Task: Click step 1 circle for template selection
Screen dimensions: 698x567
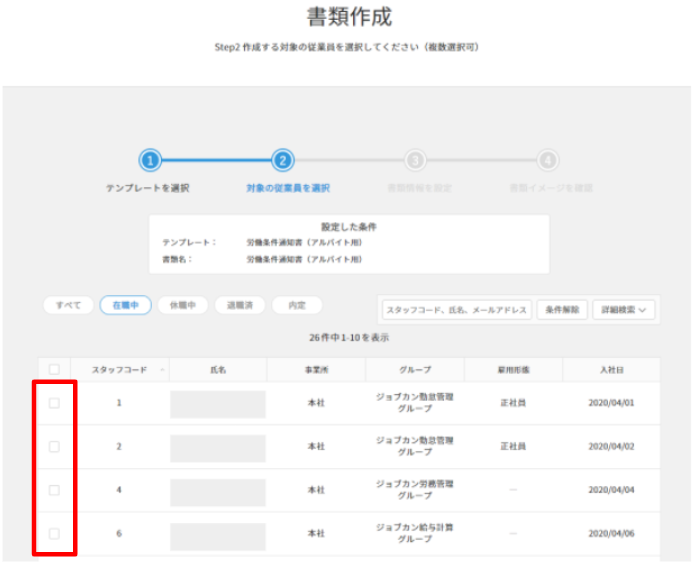Action: click(x=149, y=160)
